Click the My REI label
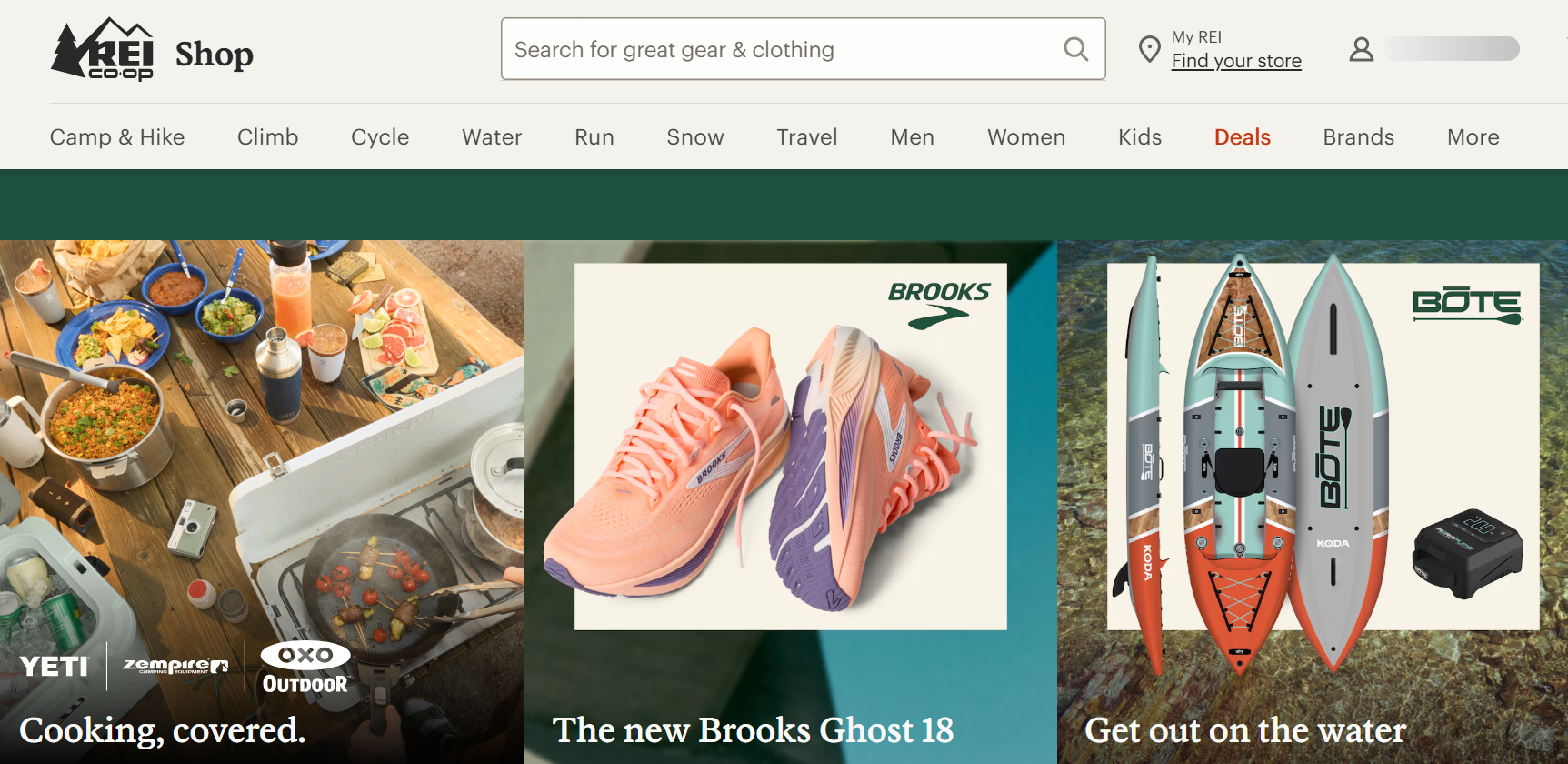 click(x=1196, y=37)
